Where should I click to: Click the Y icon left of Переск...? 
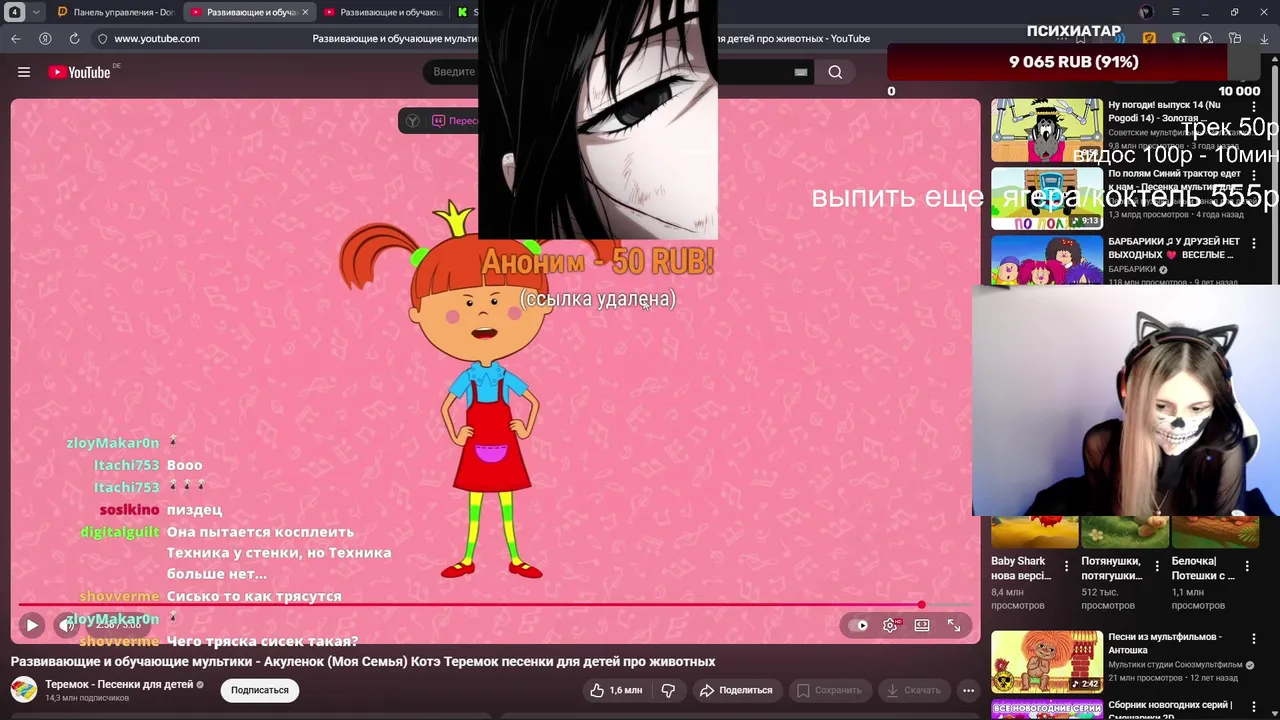click(x=412, y=121)
